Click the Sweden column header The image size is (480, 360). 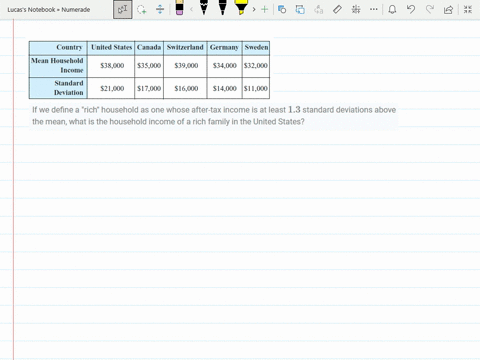(256, 48)
